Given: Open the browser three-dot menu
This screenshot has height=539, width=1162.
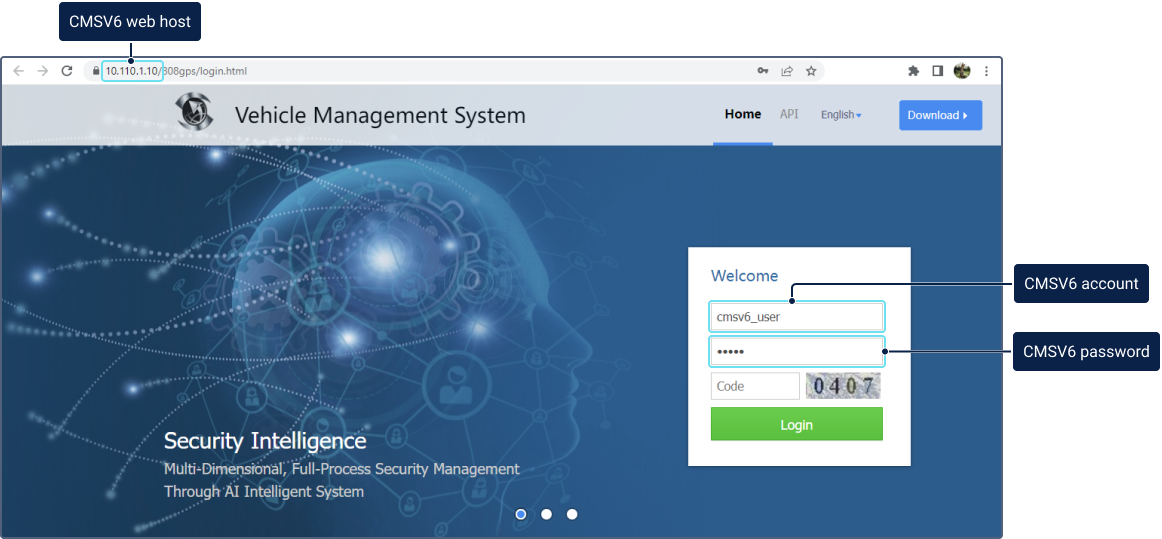Looking at the screenshot, I should tap(986, 71).
